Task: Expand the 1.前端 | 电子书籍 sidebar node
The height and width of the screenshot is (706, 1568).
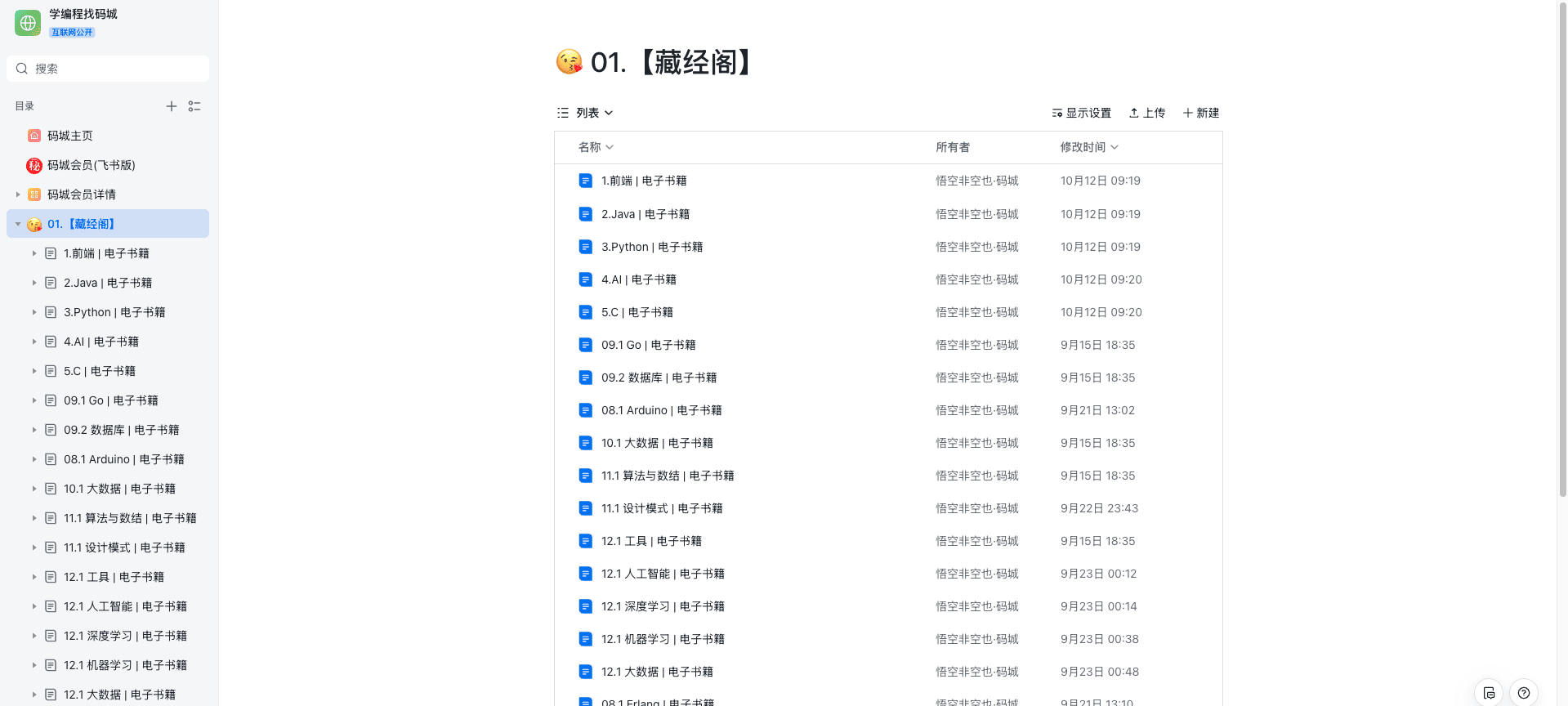Action: click(34, 253)
